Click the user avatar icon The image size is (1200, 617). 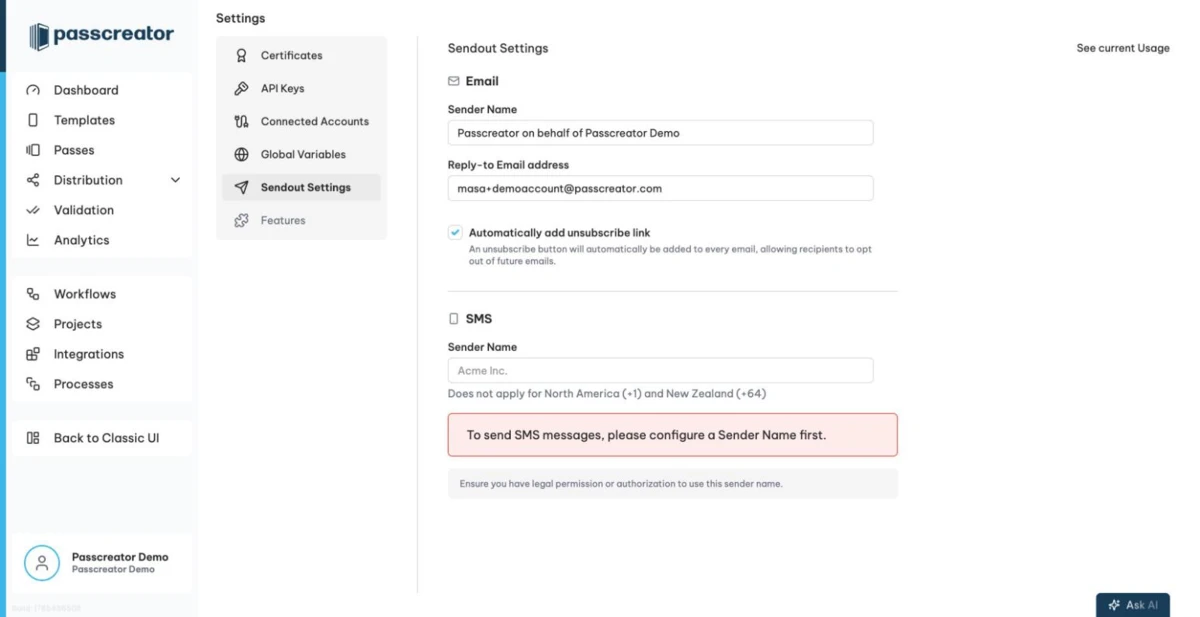tap(42, 563)
